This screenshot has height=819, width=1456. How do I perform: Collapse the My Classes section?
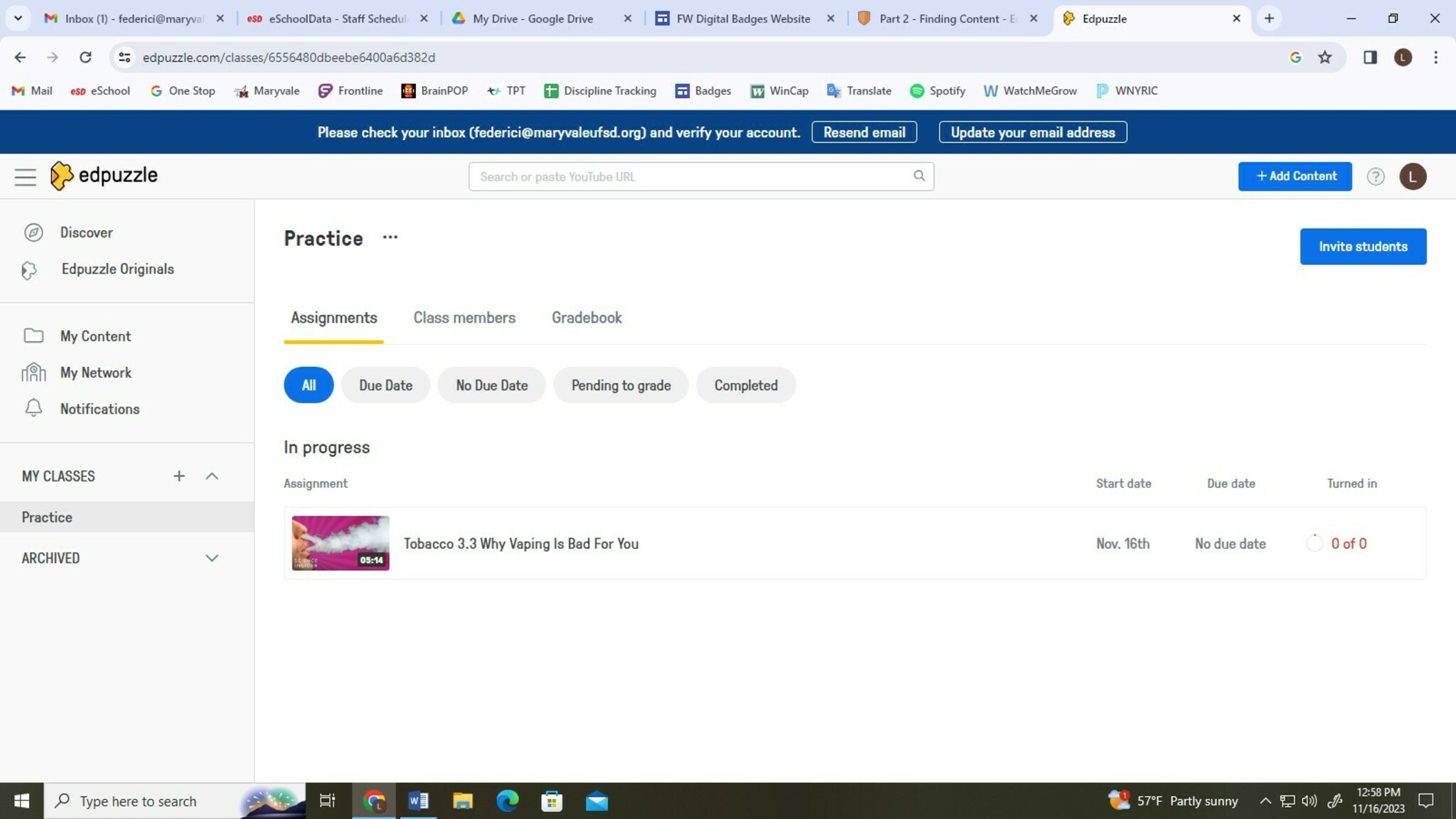pyautogui.click(x=212, y=476)
